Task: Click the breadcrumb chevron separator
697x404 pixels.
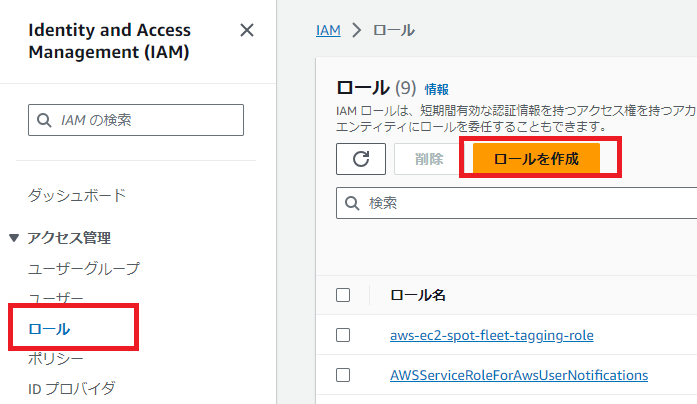Action: click(x=356, y=30)
